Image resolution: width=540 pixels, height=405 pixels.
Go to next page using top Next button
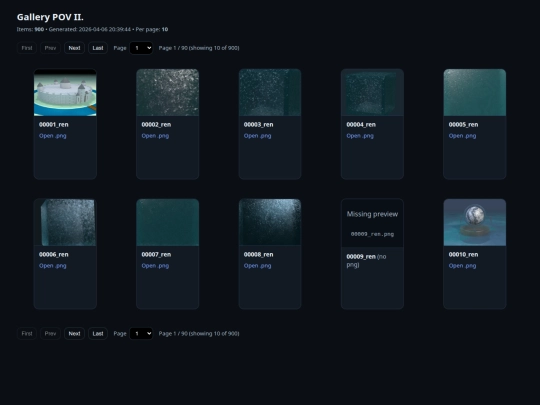click(x=74, y=48)
